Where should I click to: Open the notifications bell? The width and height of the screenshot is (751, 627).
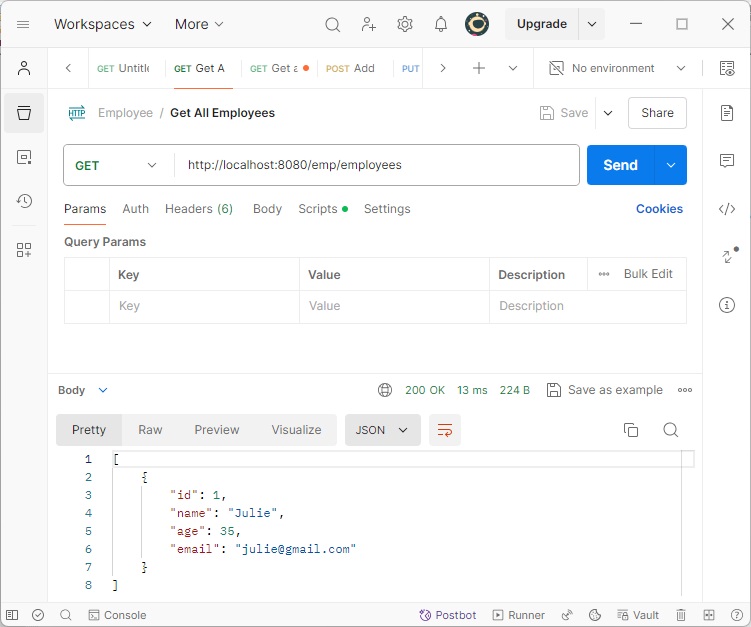(x=441, y=24)
